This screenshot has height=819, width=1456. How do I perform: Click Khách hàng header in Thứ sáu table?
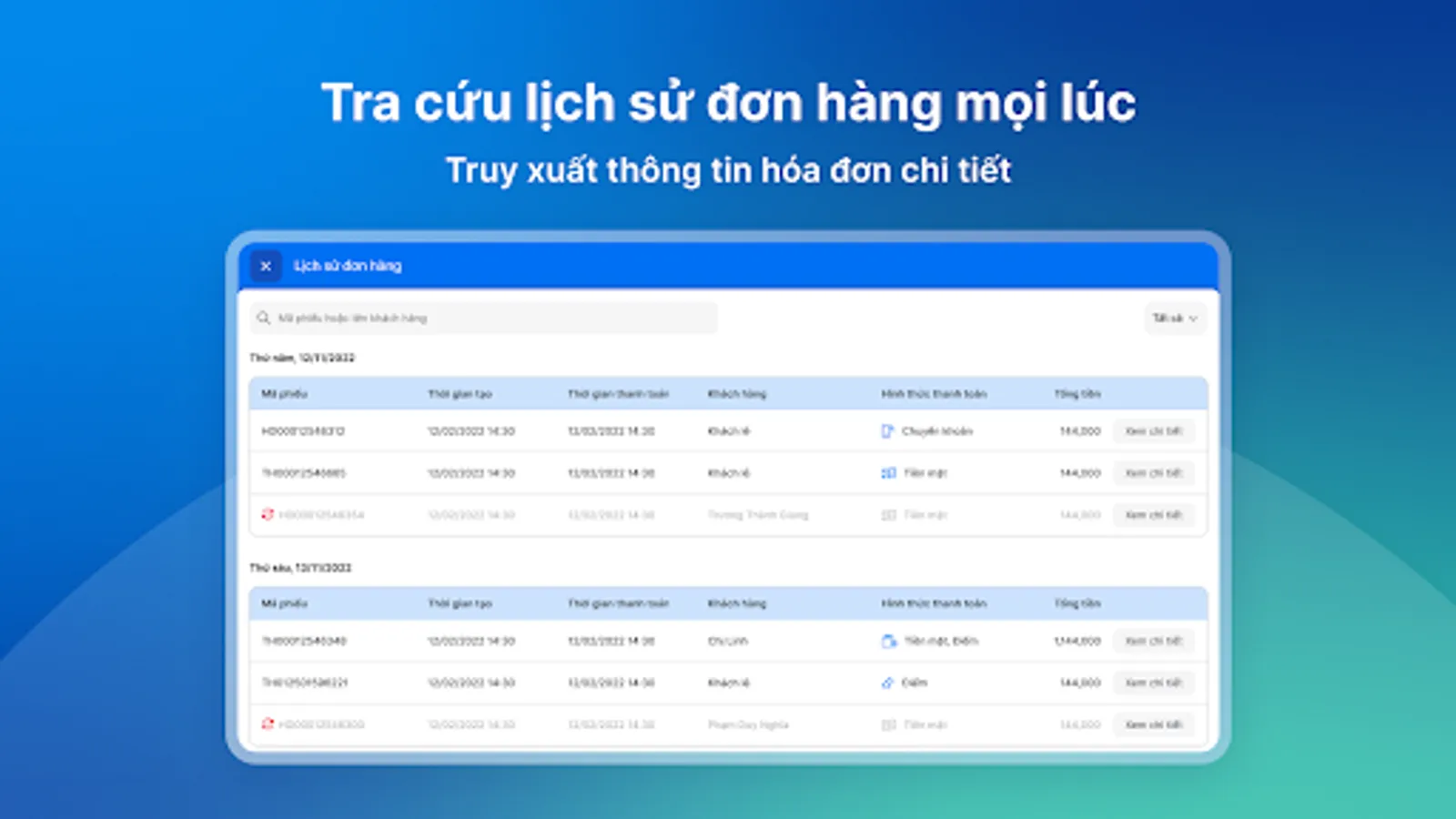(737, 603)
